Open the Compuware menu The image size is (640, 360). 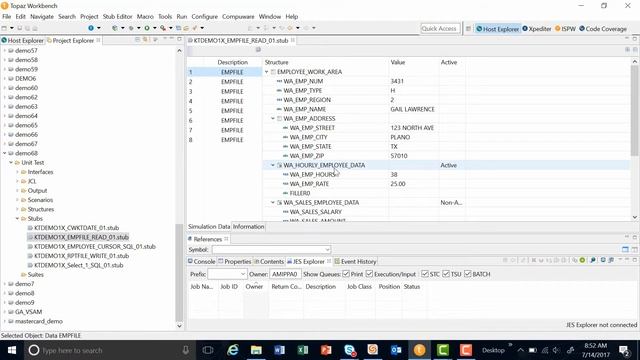click(238, 16)
